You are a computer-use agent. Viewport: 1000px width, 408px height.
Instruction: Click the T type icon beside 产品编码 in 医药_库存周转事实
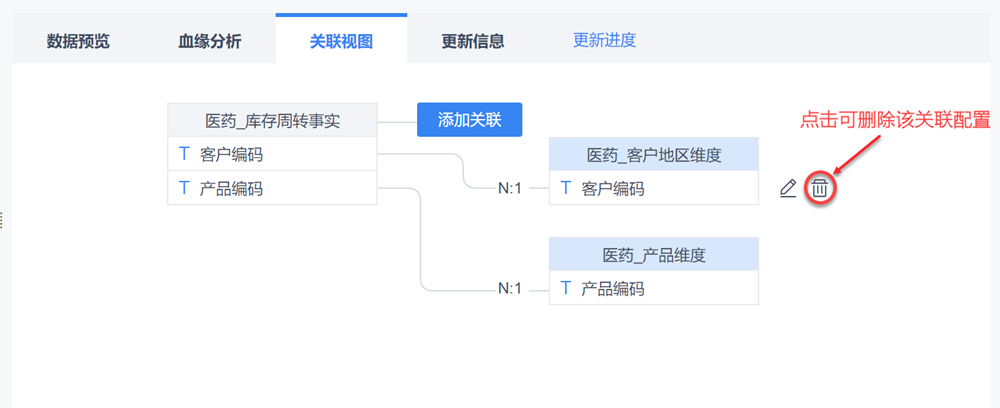pyautogui.click(x=183, y=187)
